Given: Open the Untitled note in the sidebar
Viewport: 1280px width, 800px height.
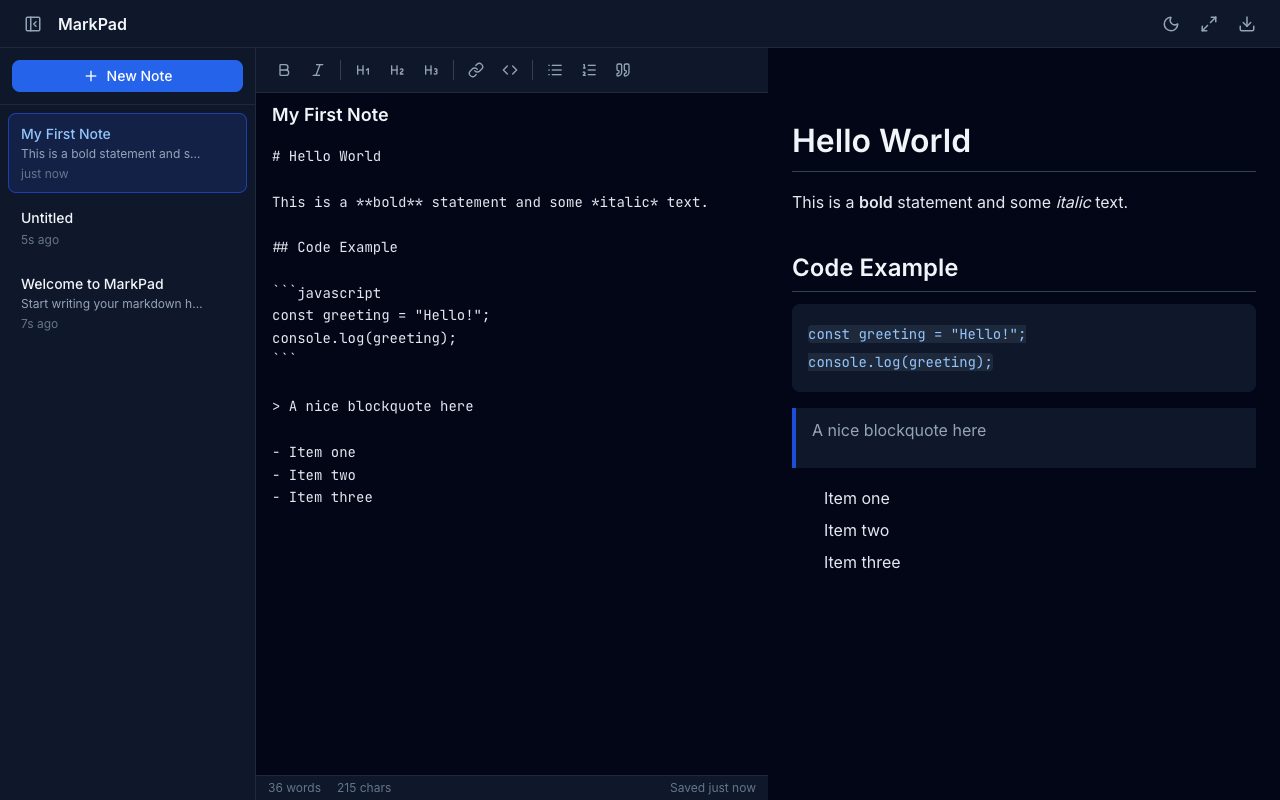Looking at the screenshot, I should coord(127,228).
